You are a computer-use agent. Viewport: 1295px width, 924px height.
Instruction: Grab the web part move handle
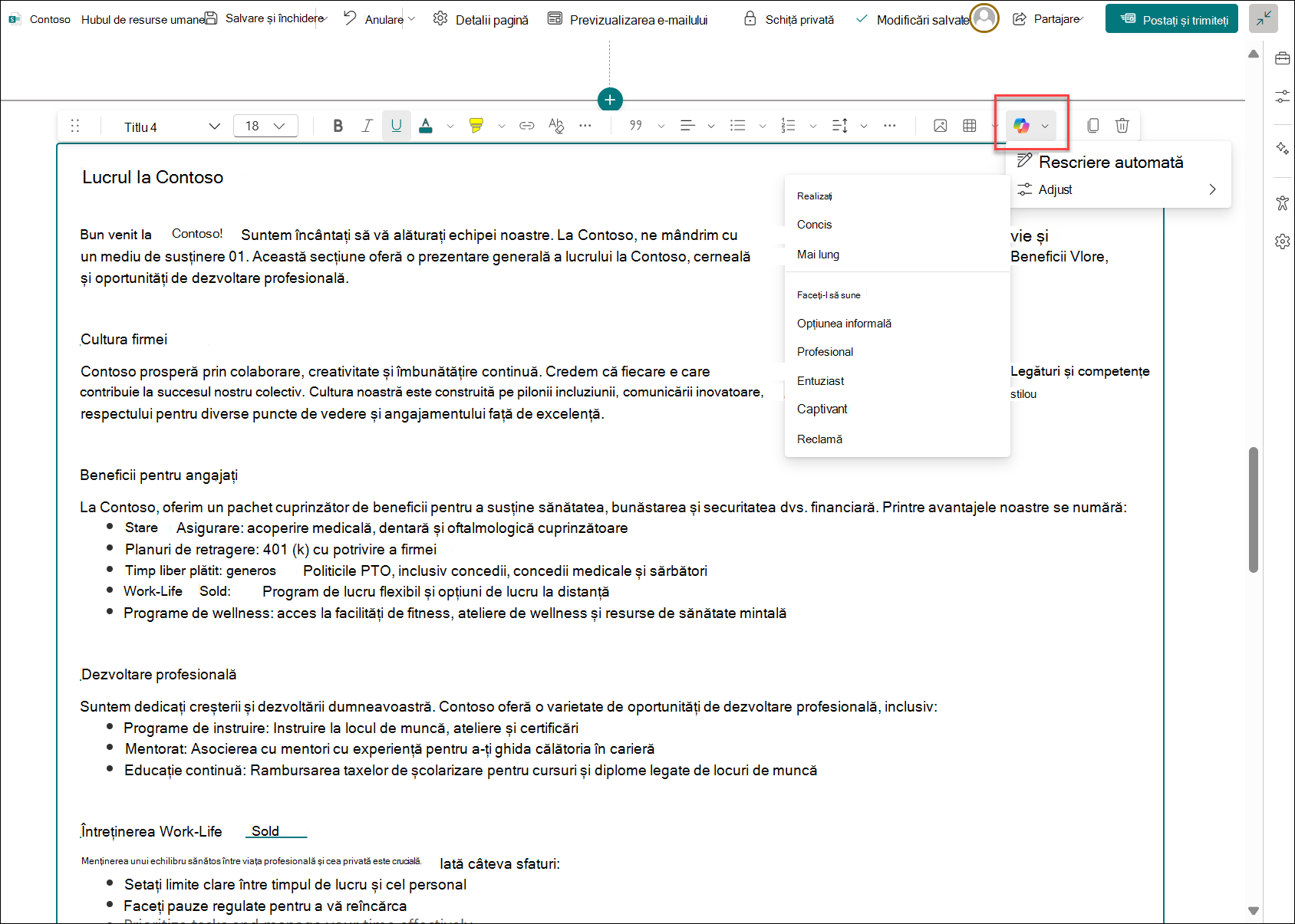point(75,126)
